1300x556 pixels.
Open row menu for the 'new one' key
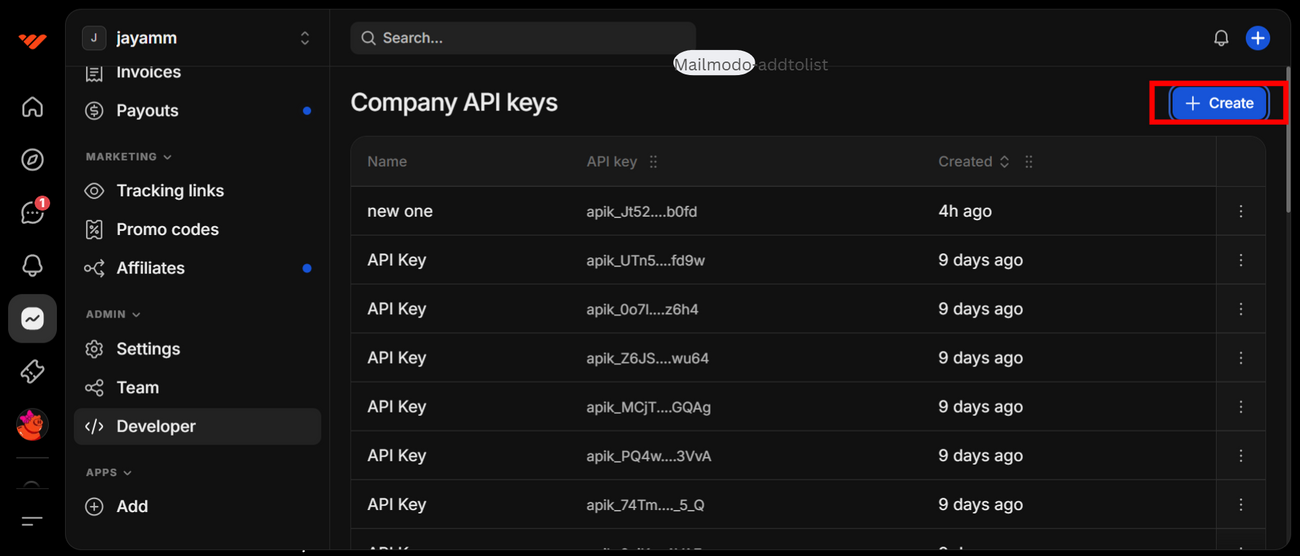pos(1241,211)
